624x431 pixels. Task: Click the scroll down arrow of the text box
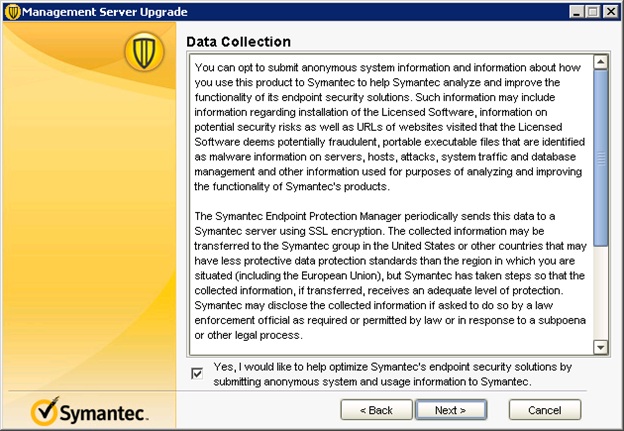click(x=600, y=347)
